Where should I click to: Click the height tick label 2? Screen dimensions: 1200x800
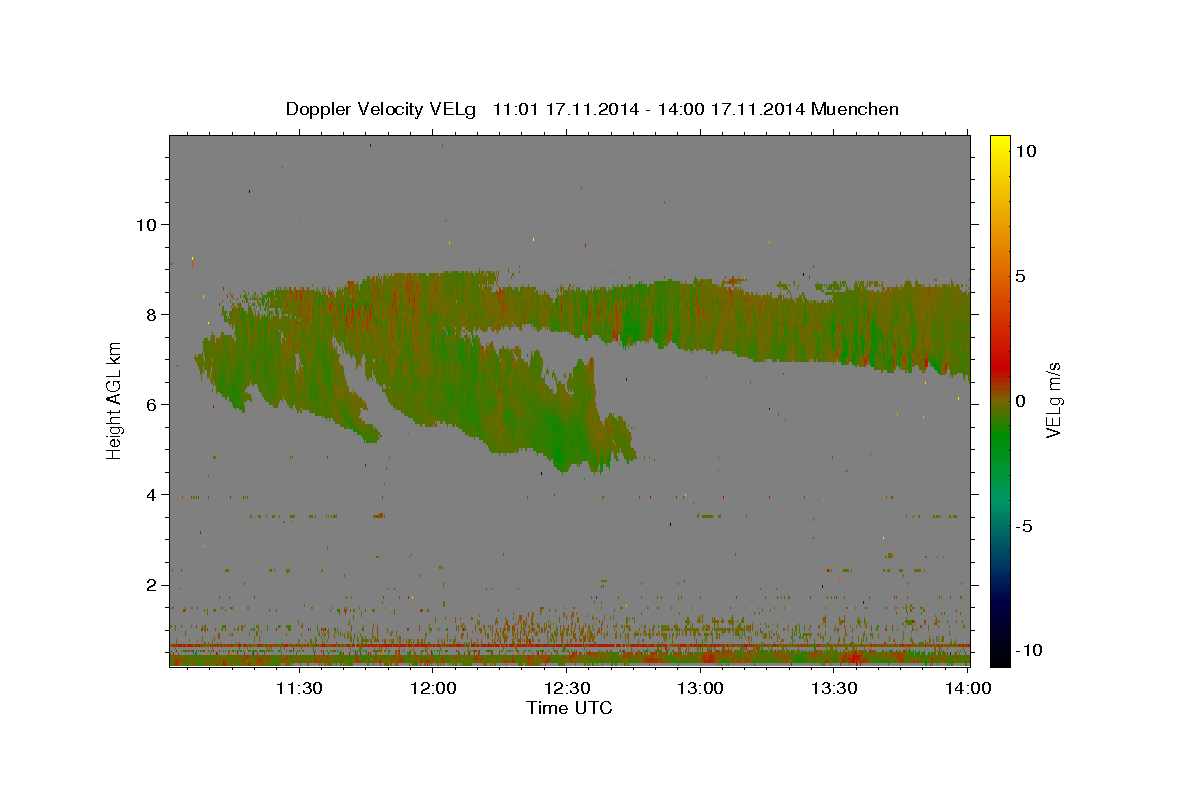point(149,585)
